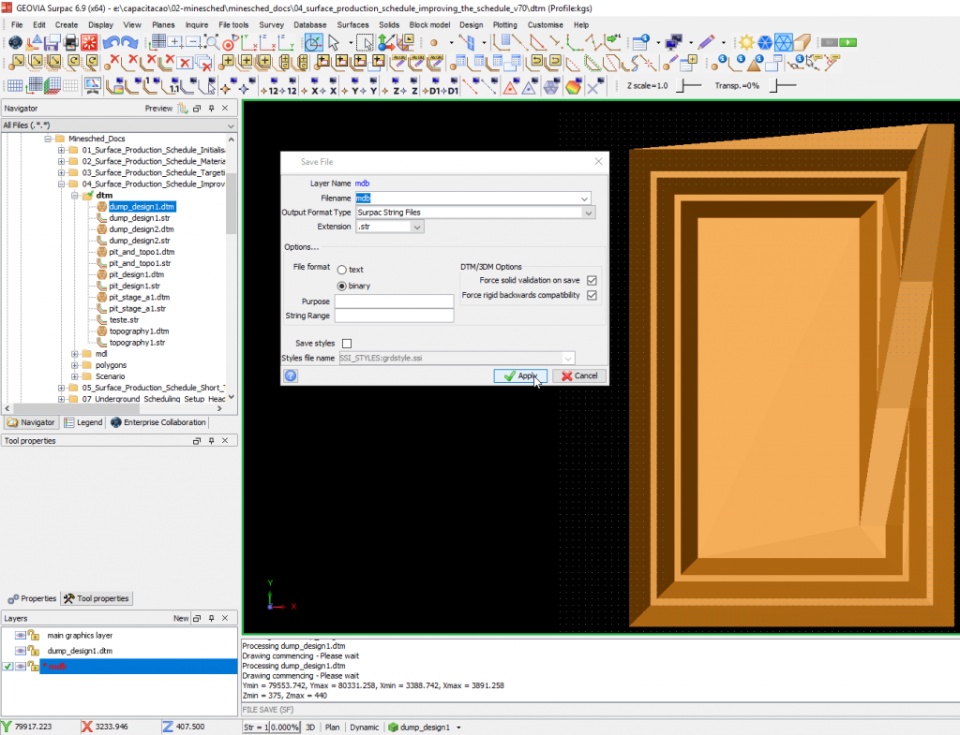Uncheck Force solid validation on save
The image size is (960, 735).
pos(592,281)
